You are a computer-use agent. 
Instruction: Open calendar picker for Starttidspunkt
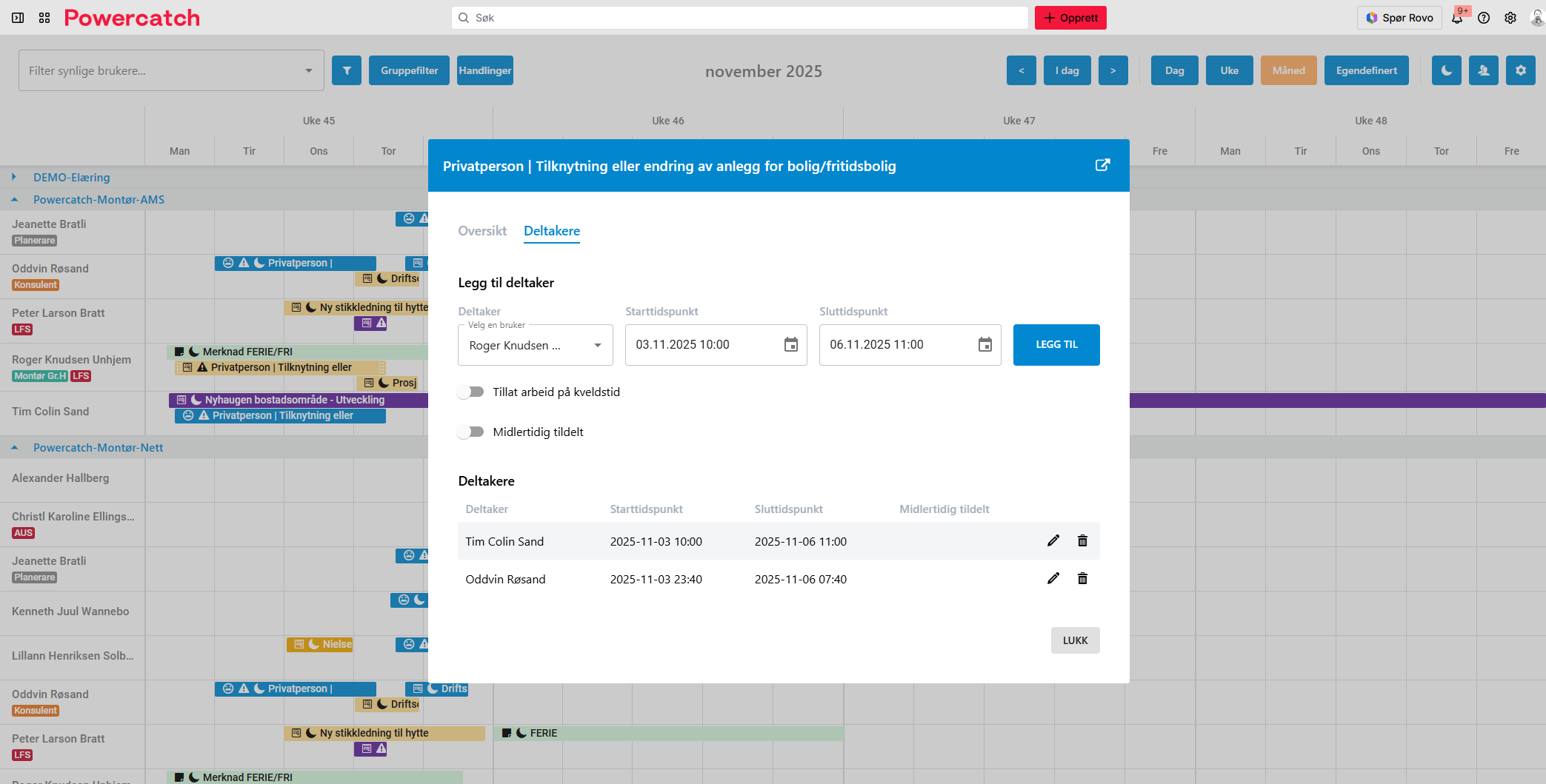[790, 345]
